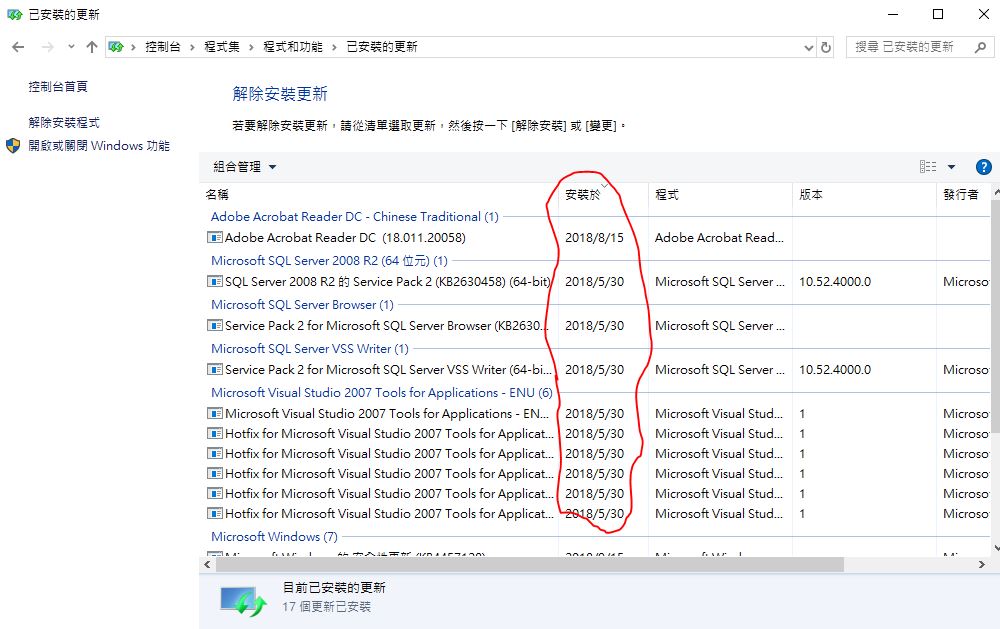Image resolution: width=1000 pixels, height=629 pixels.
Task: Open 開啟或關閉 Windows 功能 link
Action: tap(99, 145)
